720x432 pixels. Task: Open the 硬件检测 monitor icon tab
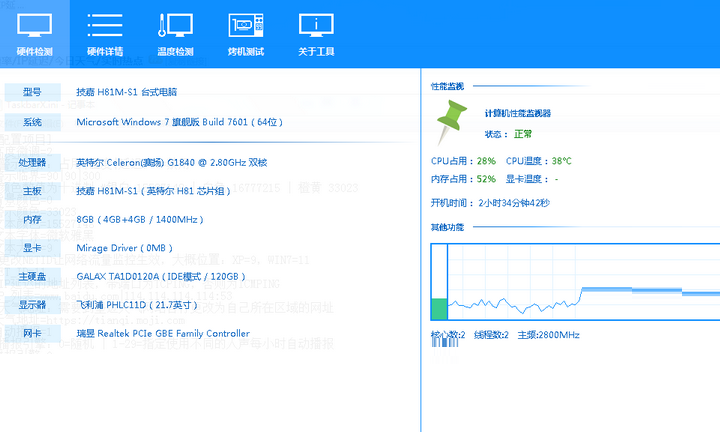coord(35,33)
